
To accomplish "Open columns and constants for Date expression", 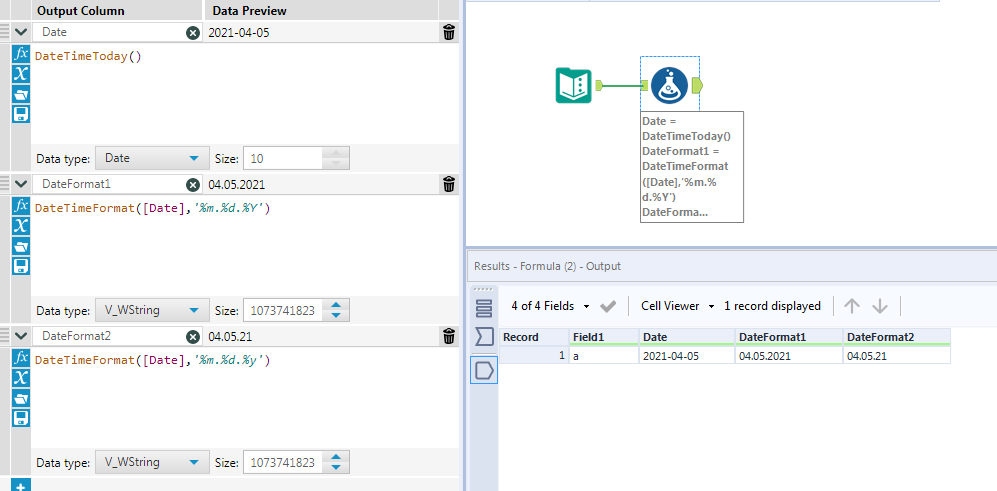I will pos(21,74).
